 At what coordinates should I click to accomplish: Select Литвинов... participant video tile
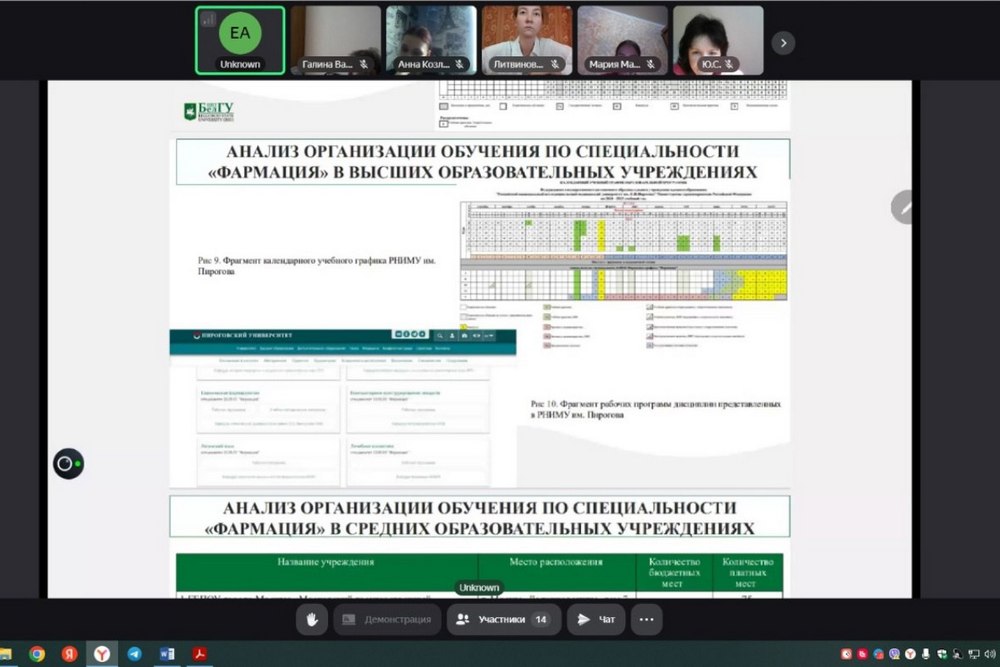527,40
